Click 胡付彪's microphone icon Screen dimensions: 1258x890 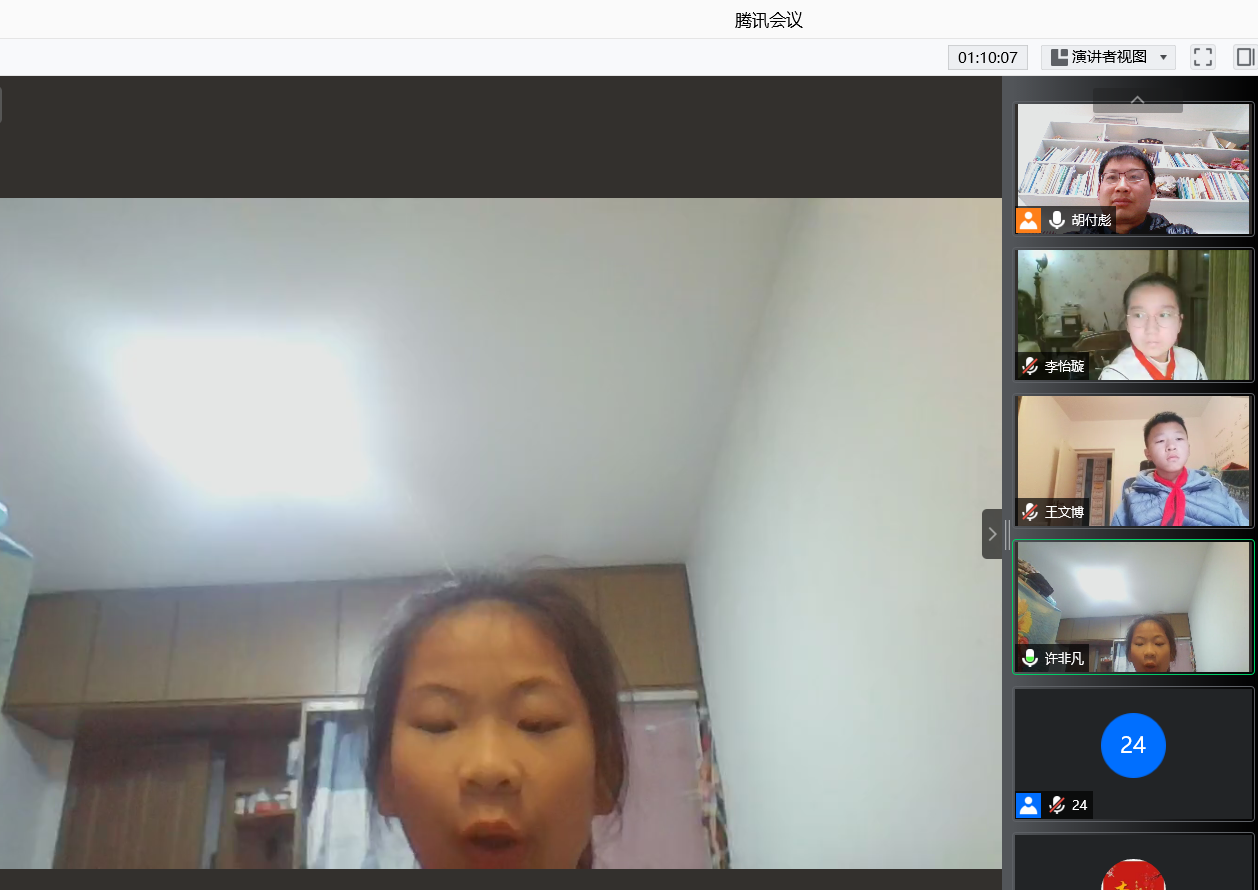pos(1057,220)
